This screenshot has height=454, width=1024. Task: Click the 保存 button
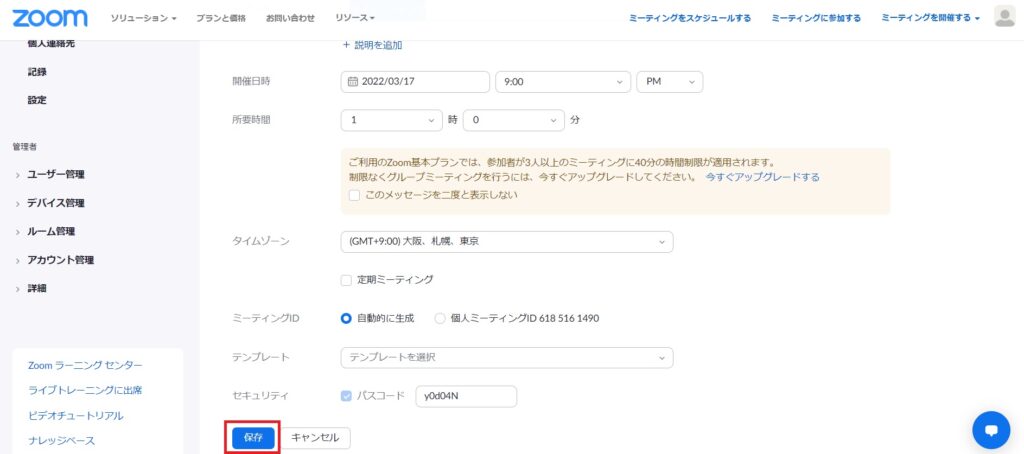point(253,438)
